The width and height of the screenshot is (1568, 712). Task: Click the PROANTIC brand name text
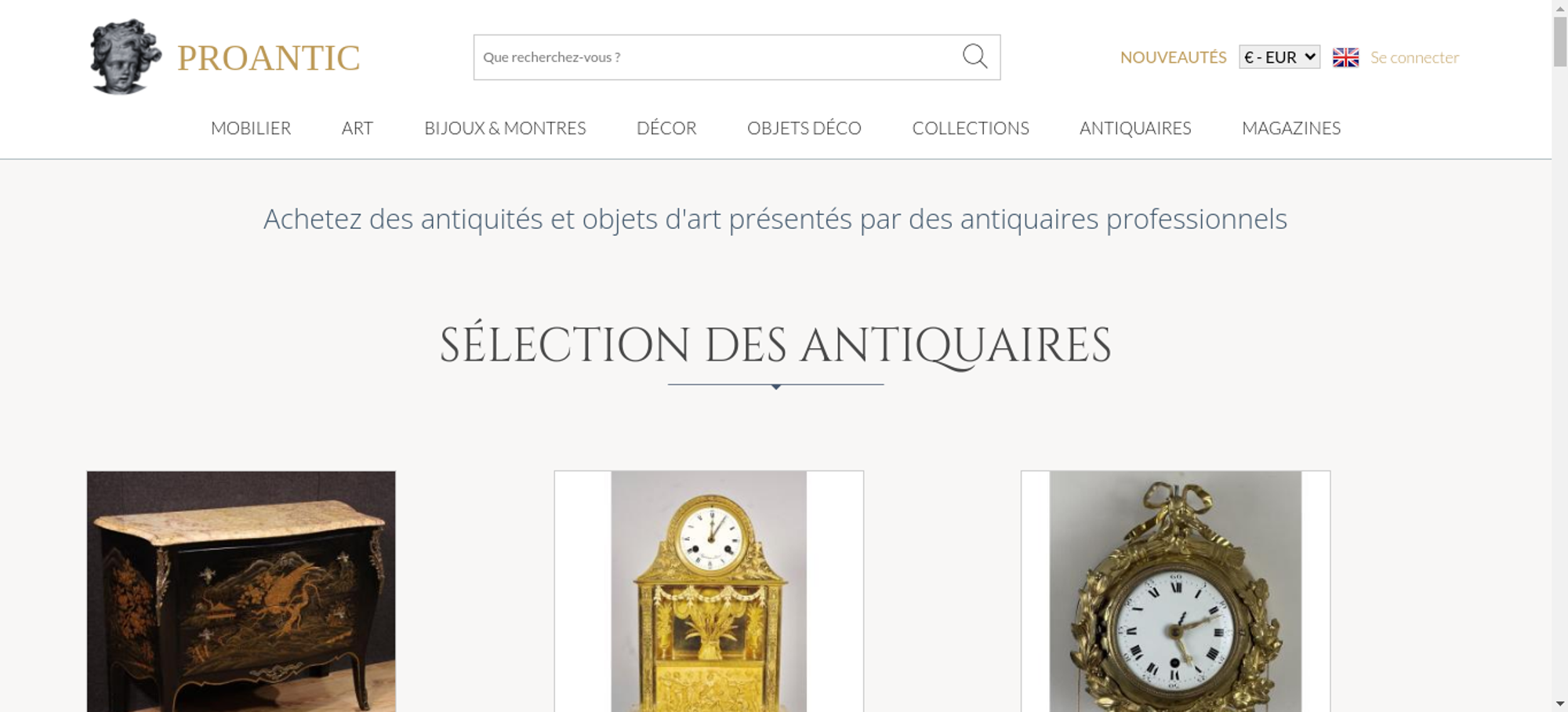(x=268, y=58)
